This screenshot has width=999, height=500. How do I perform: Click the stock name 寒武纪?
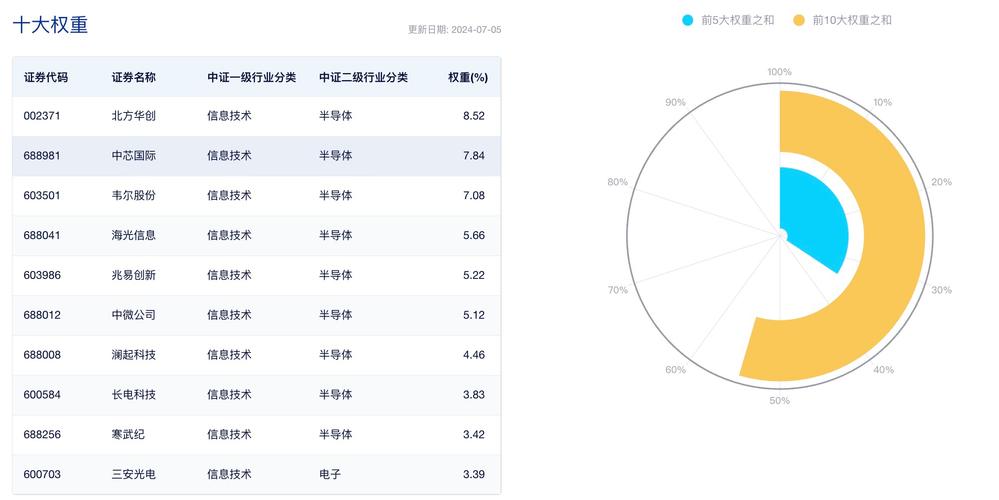(128, 434)
